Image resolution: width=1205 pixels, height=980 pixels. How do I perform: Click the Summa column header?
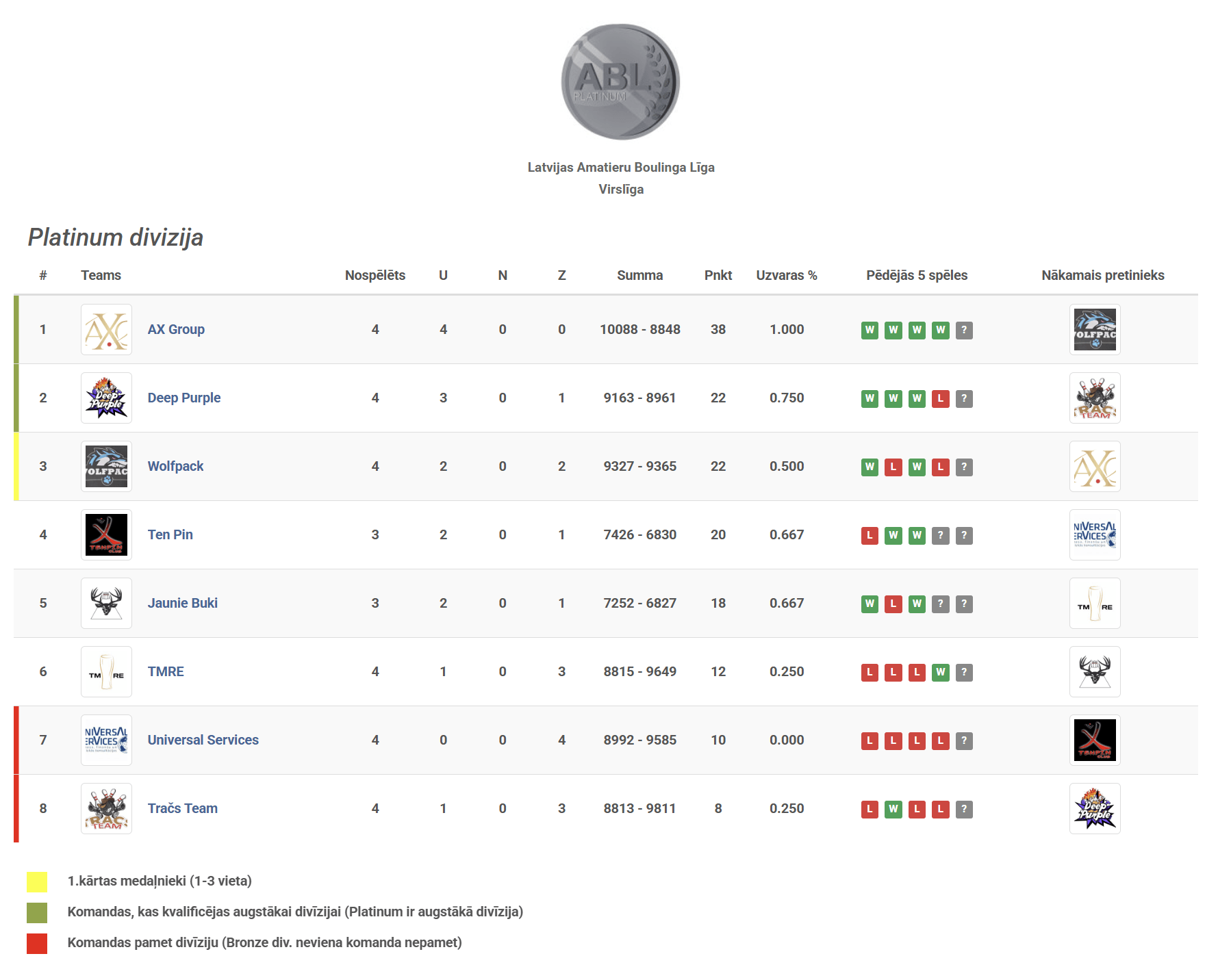(640, 275)
